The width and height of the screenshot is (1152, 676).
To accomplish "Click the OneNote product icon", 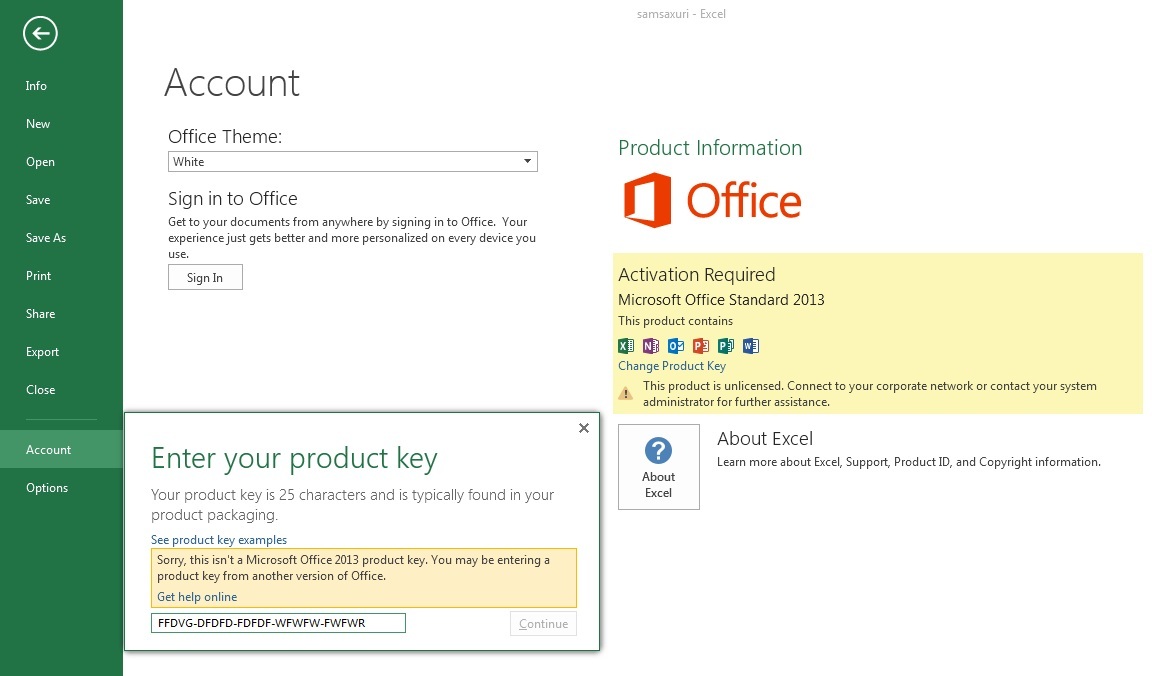I will [x=651, y=345].
